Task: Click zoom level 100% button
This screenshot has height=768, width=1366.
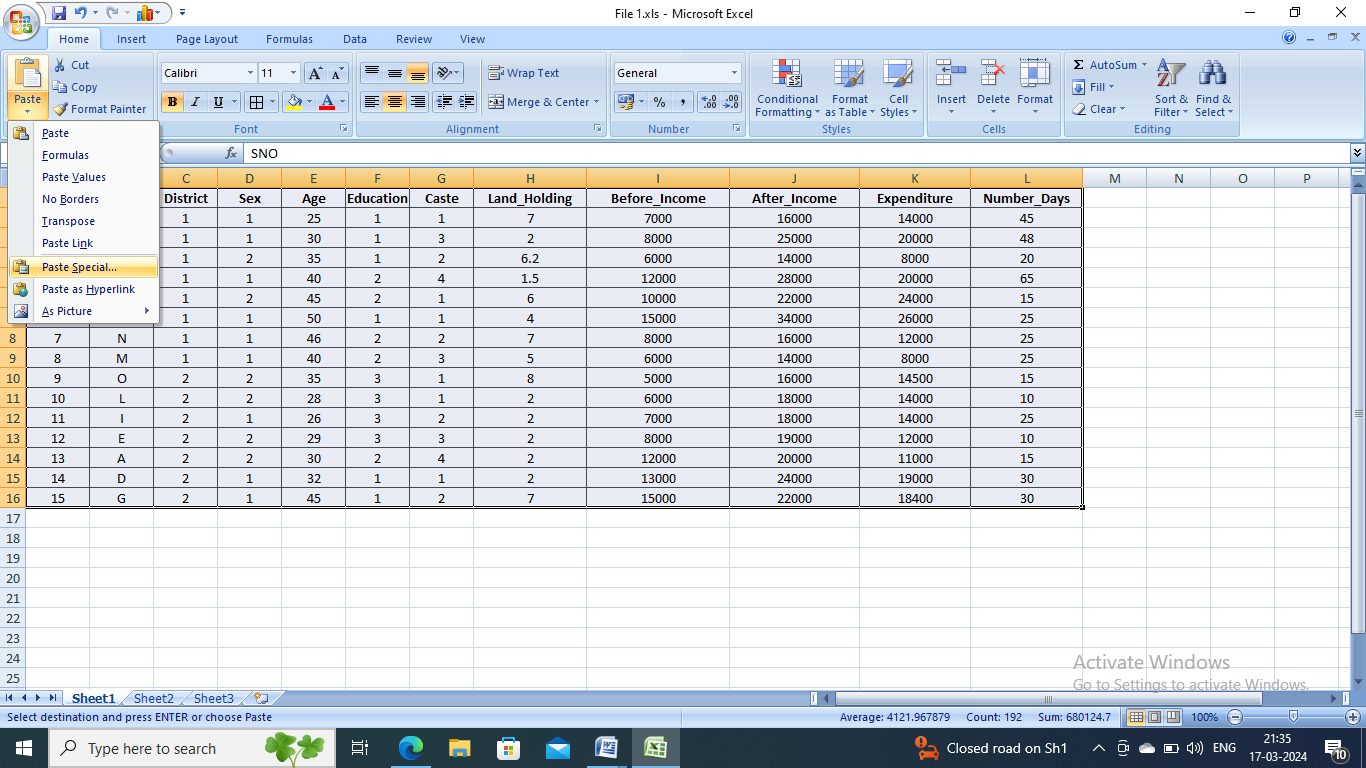Action: 1204,717
